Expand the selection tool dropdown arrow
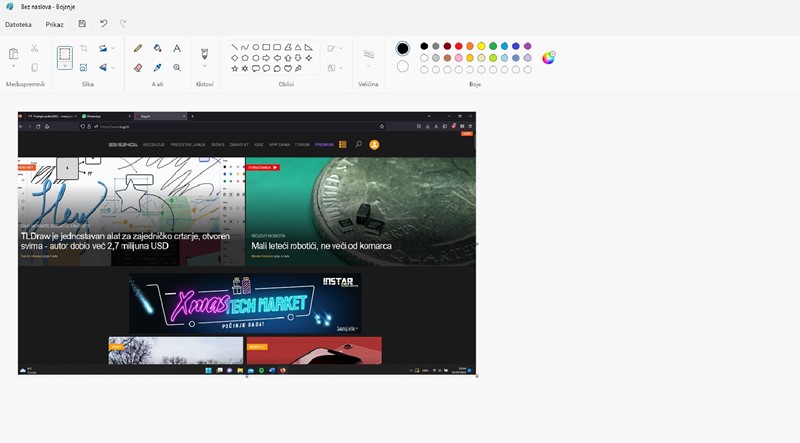Image resolution: width=800 pixels, height=443 pixels. coord(64,70)
